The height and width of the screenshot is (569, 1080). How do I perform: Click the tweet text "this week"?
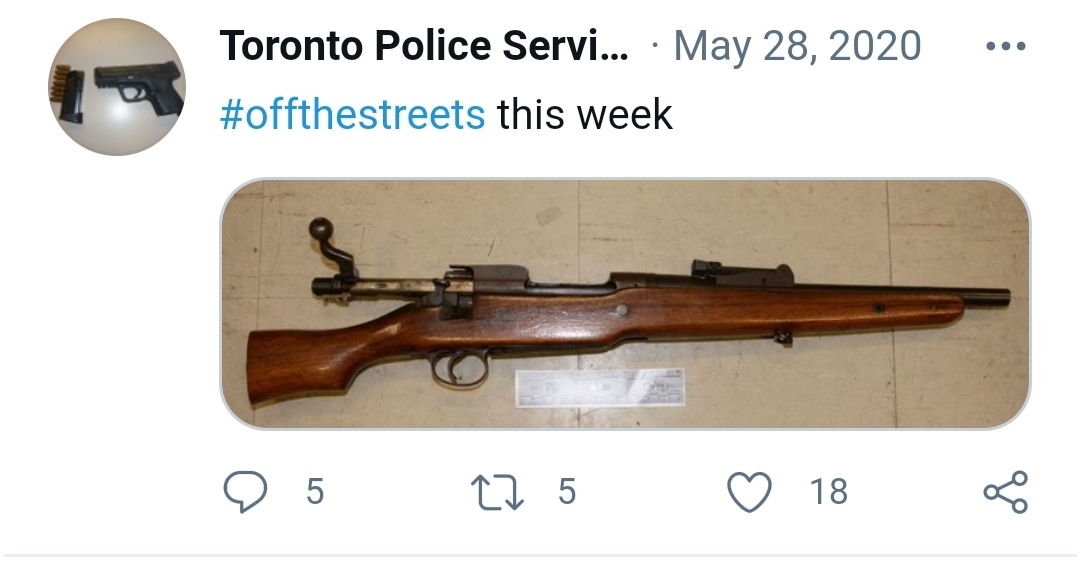coord(585,114)
